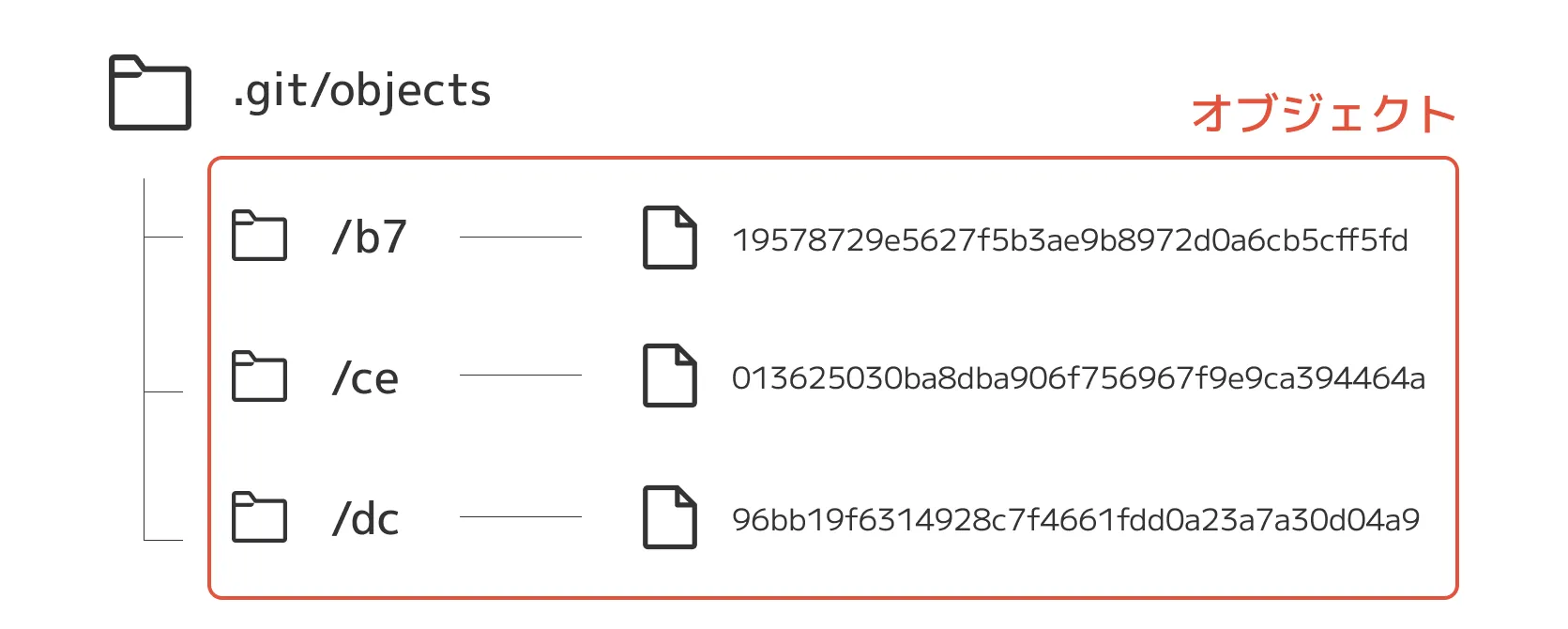The height and width of the screenshot is (629, 1568).
Task: Open the file icon beside hash 19578729e5...
Action: (669, 238)
